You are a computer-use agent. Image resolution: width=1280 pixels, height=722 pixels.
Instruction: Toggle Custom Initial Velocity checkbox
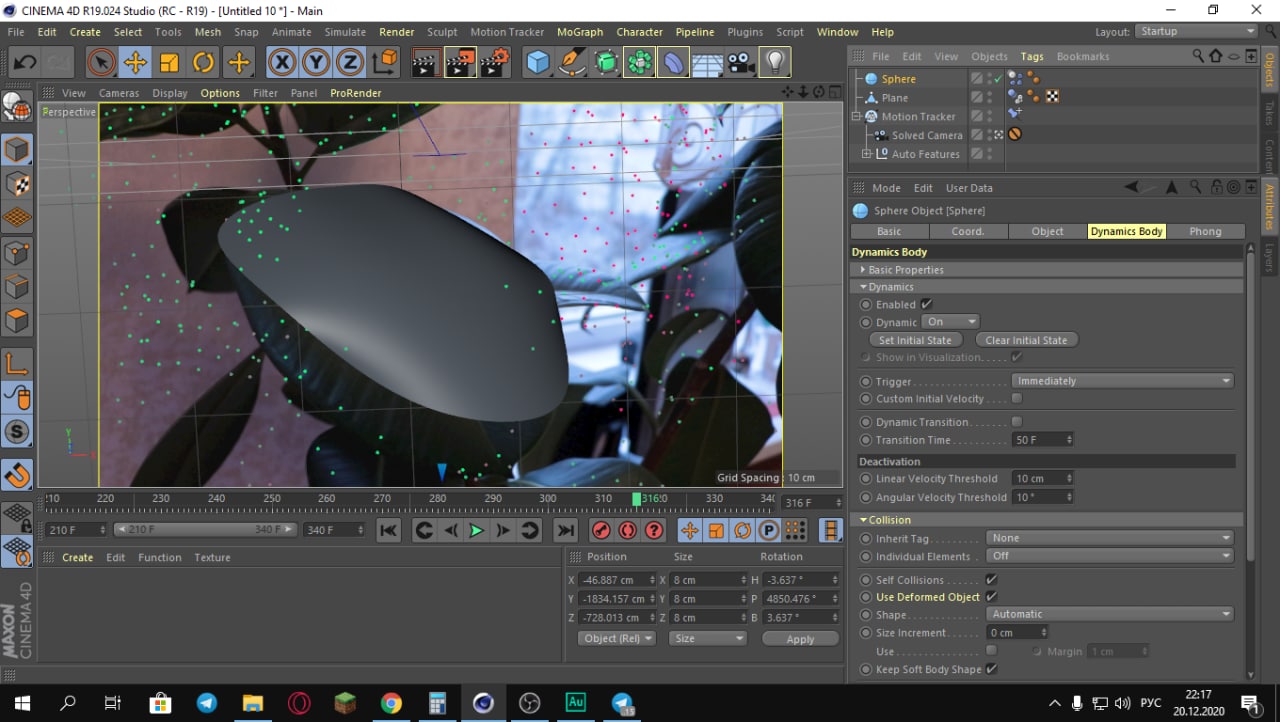[1017, 398]
